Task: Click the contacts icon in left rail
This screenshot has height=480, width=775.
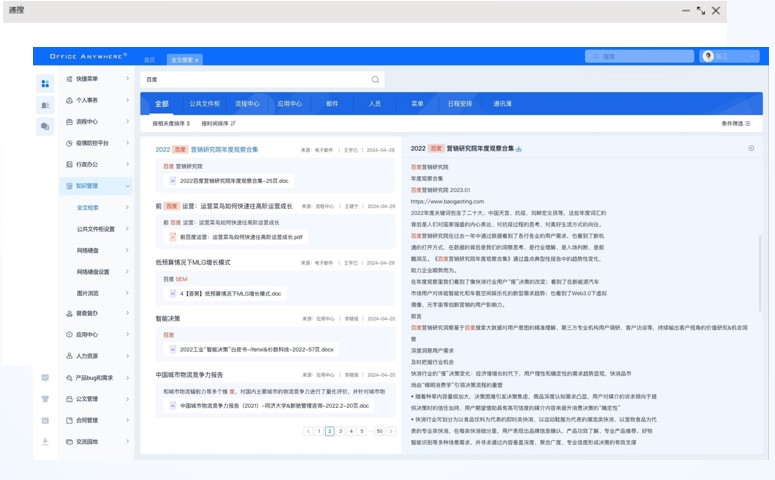Action: pos(45,105)
